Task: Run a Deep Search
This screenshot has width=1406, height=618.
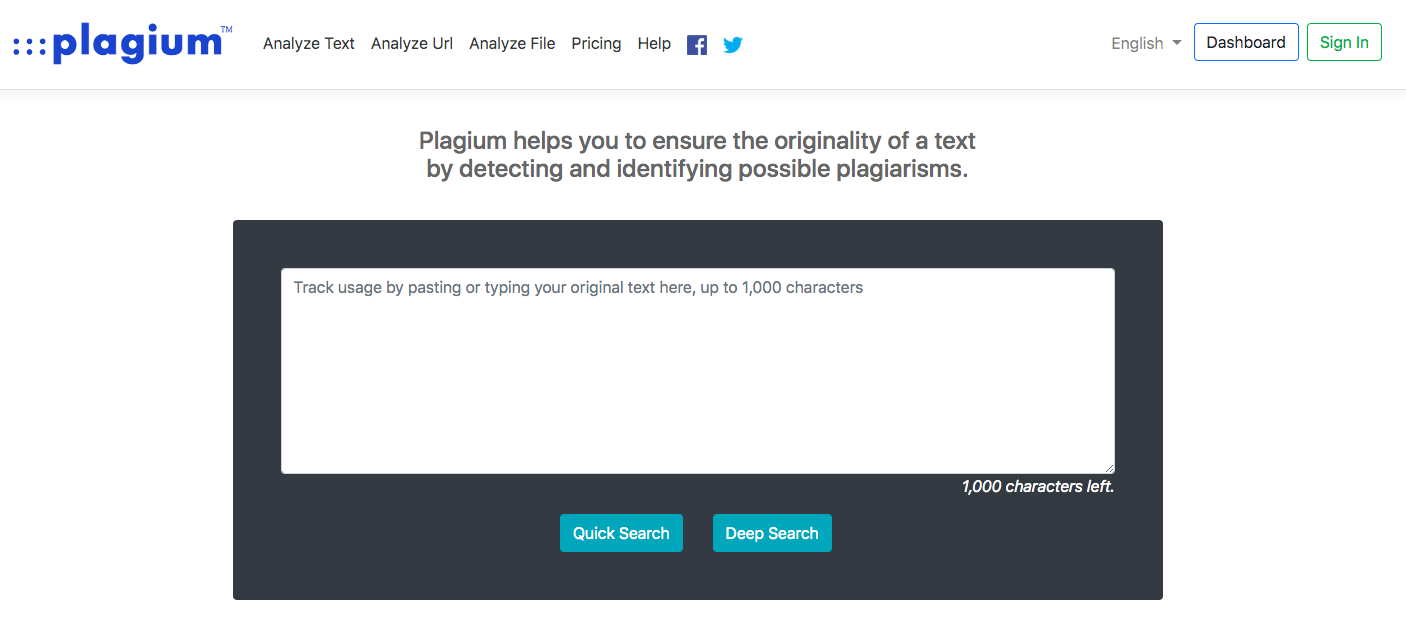Action: 772,533
